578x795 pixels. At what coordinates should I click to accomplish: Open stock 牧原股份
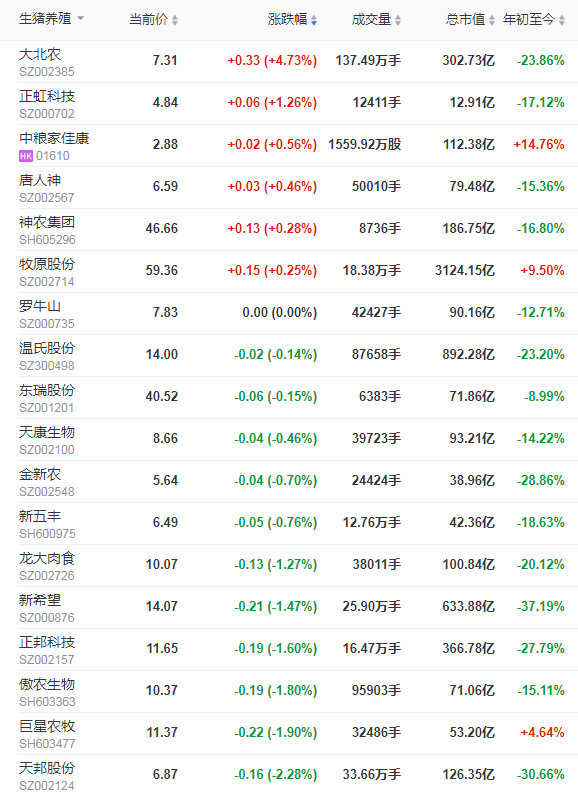point(47,264)
